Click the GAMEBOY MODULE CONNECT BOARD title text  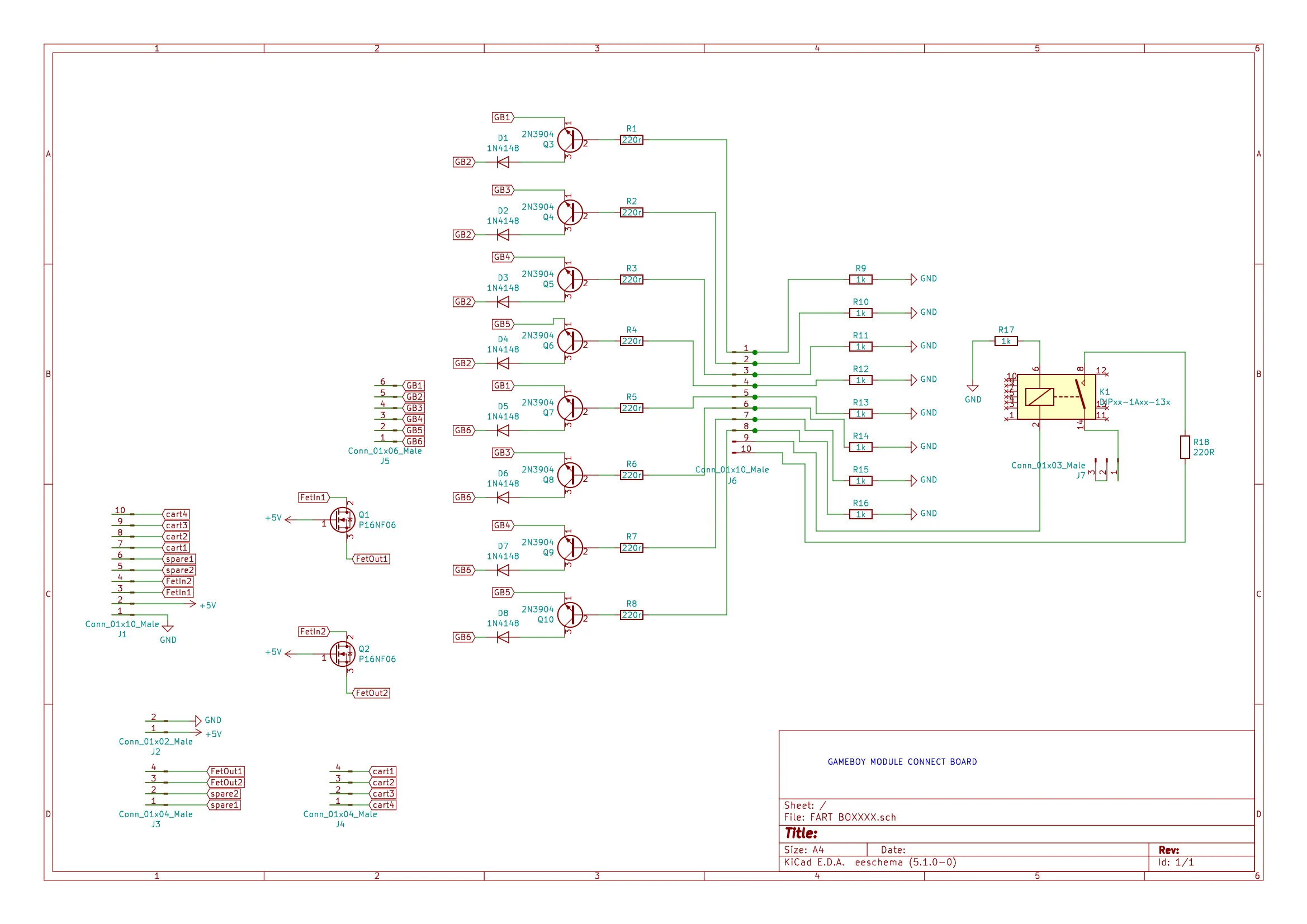[902, 762]
